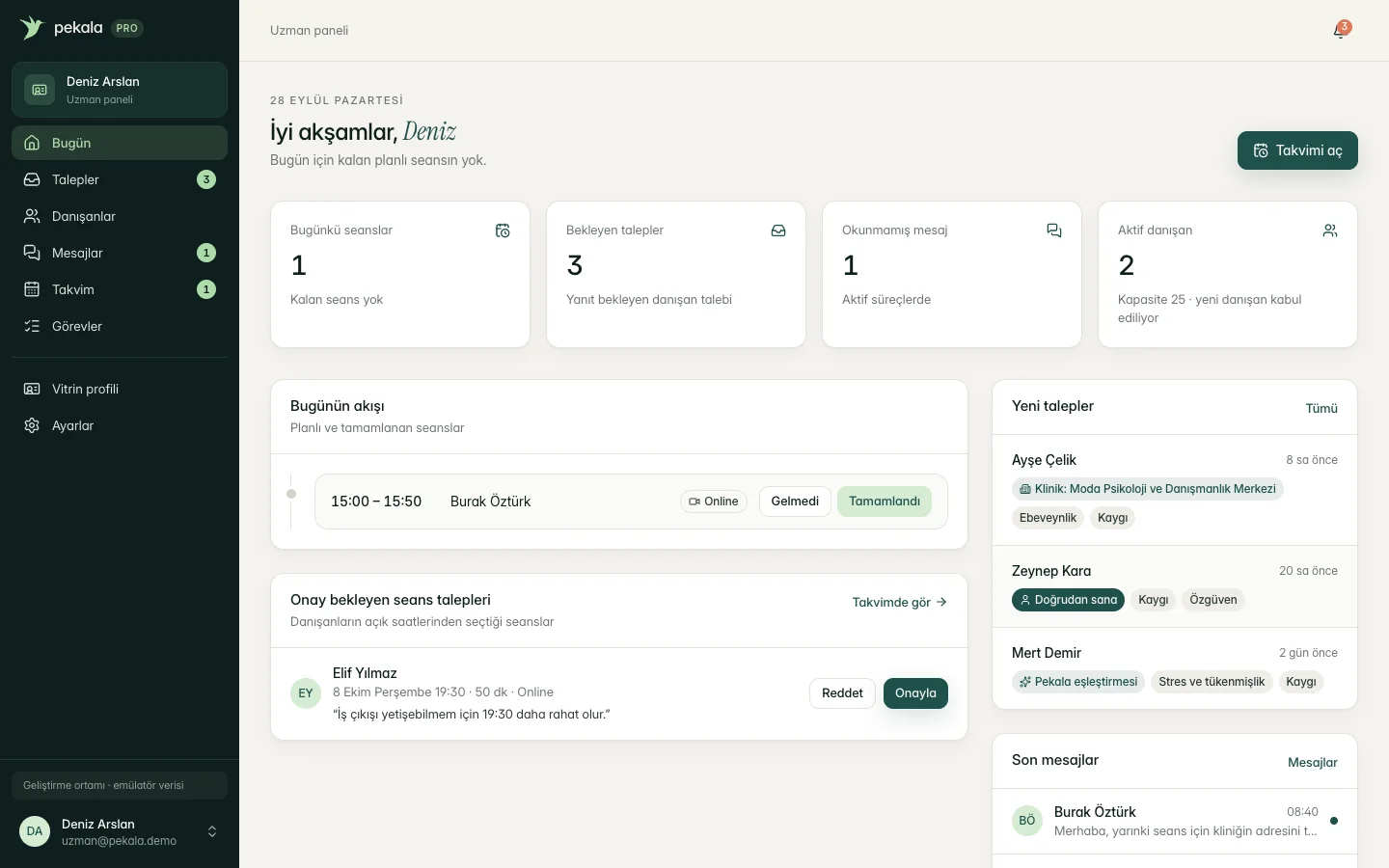
Task: Mark Burak Öztürk session as Gelmedi
Action: coord(795,502)
